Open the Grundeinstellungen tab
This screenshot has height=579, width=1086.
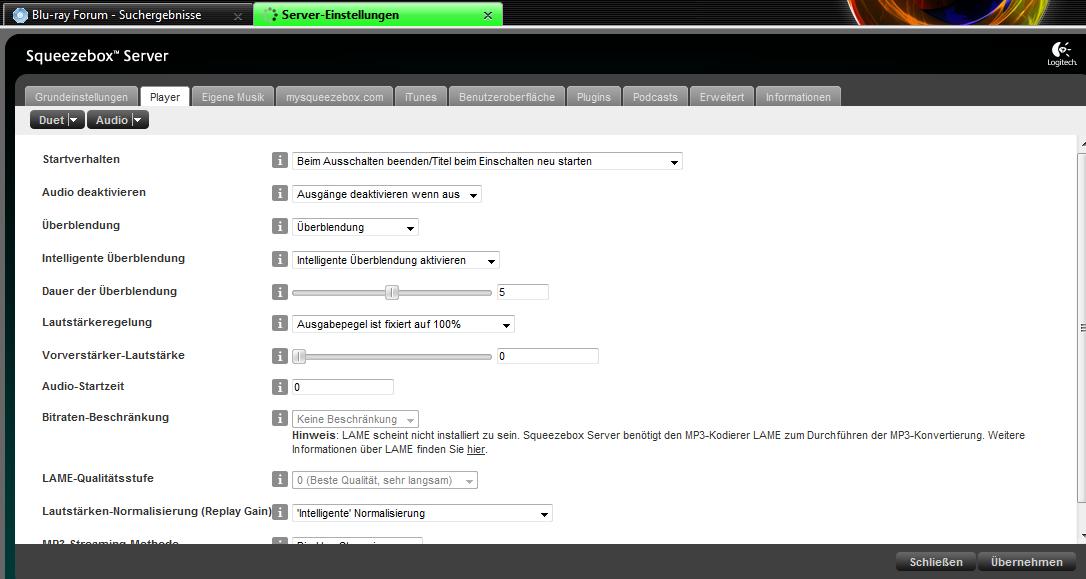81,97
